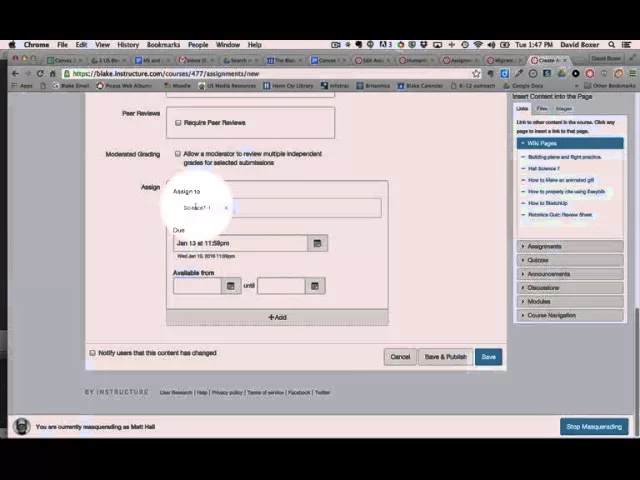Switch to the Edit Assignment browser tab
The image size is (640, 480).
tap(372, 60)
